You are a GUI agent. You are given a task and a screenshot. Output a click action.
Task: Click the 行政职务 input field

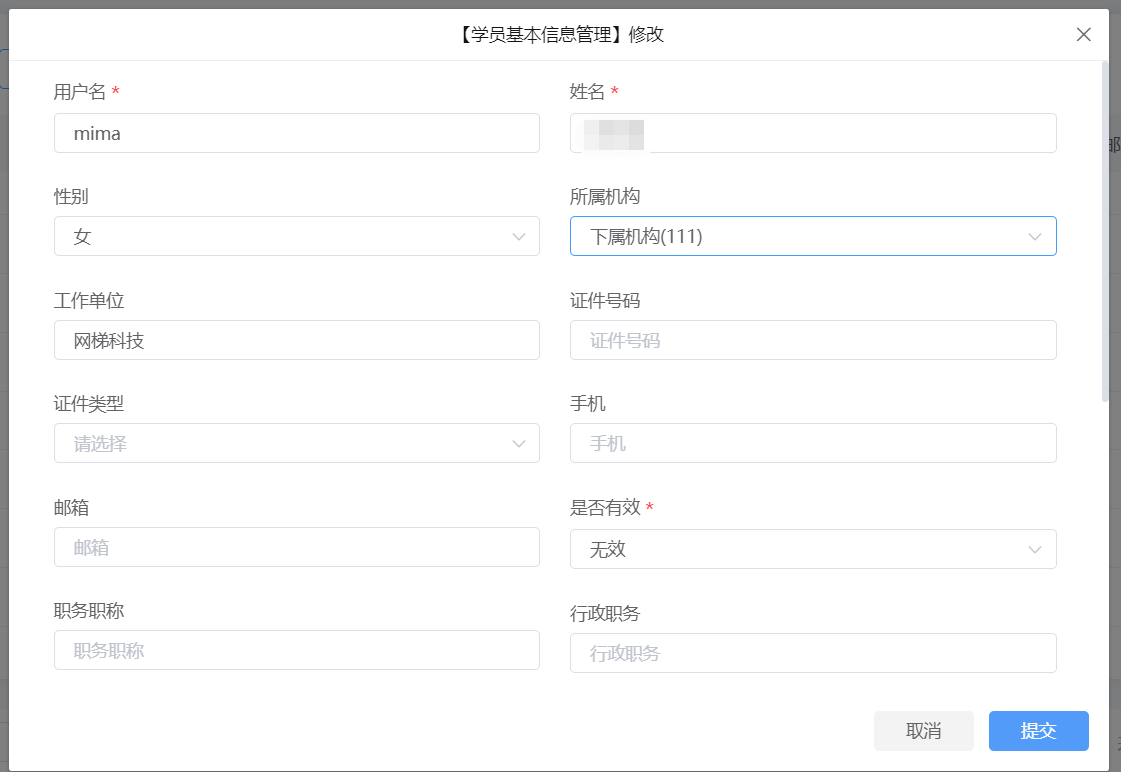813,653
